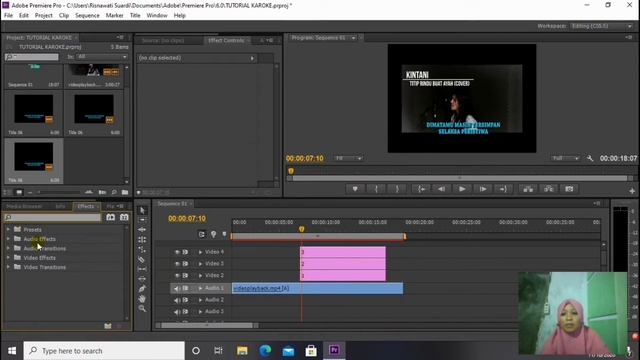Click the new custom bin icon in Effects

tap(108, 326)
